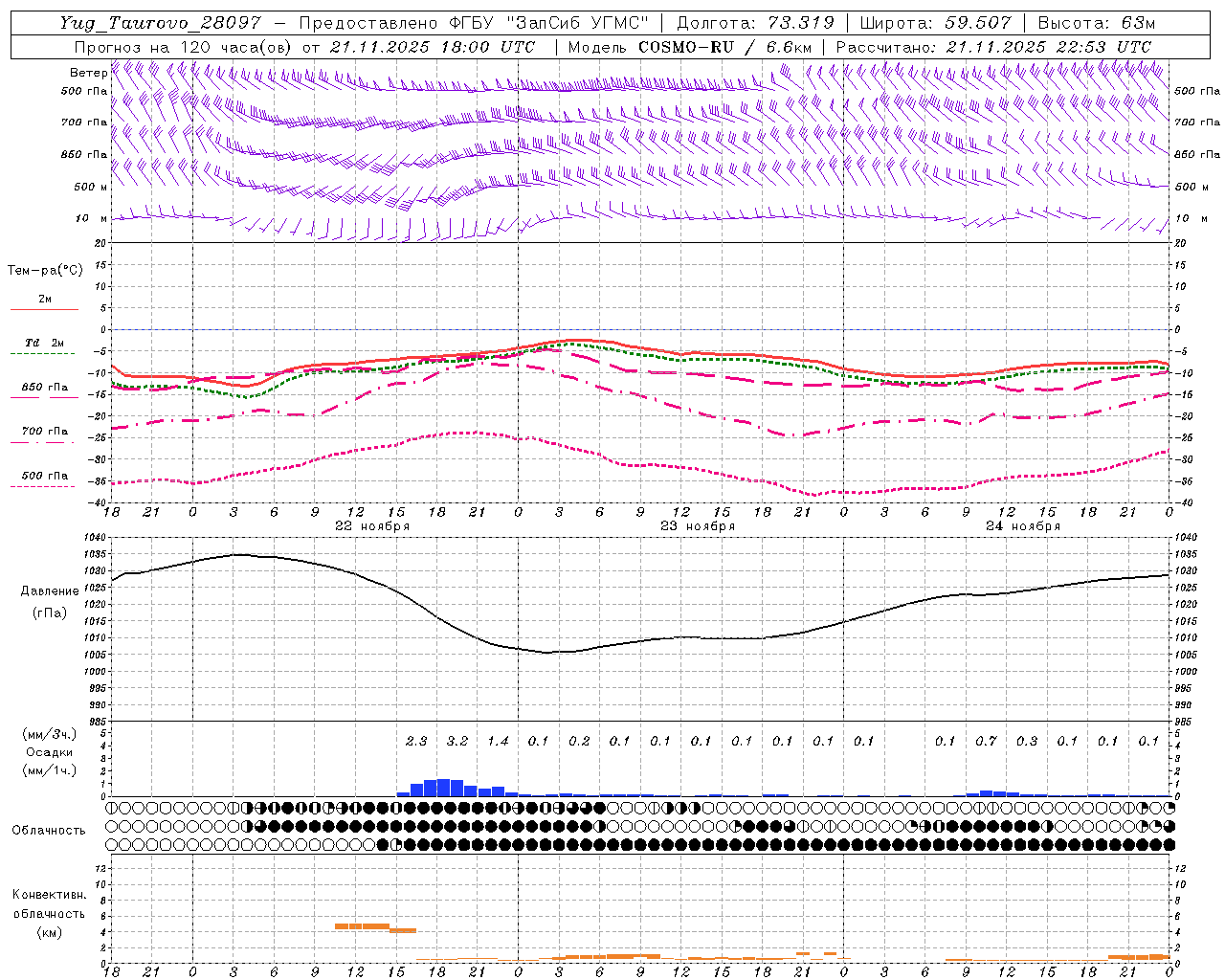Image resolution: width=1225 pixels, height=980 pixels.
Task: Click the "(гПа)" unit under Давление
Action: [x=50, y=612]
